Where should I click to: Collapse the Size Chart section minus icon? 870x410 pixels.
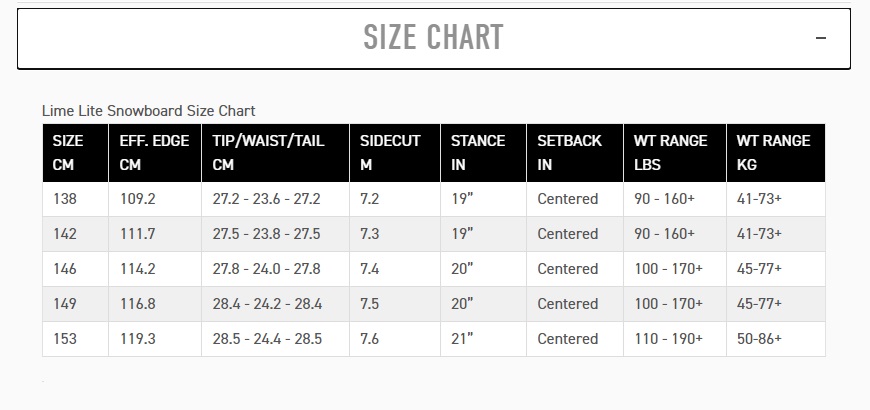point(821,38)
